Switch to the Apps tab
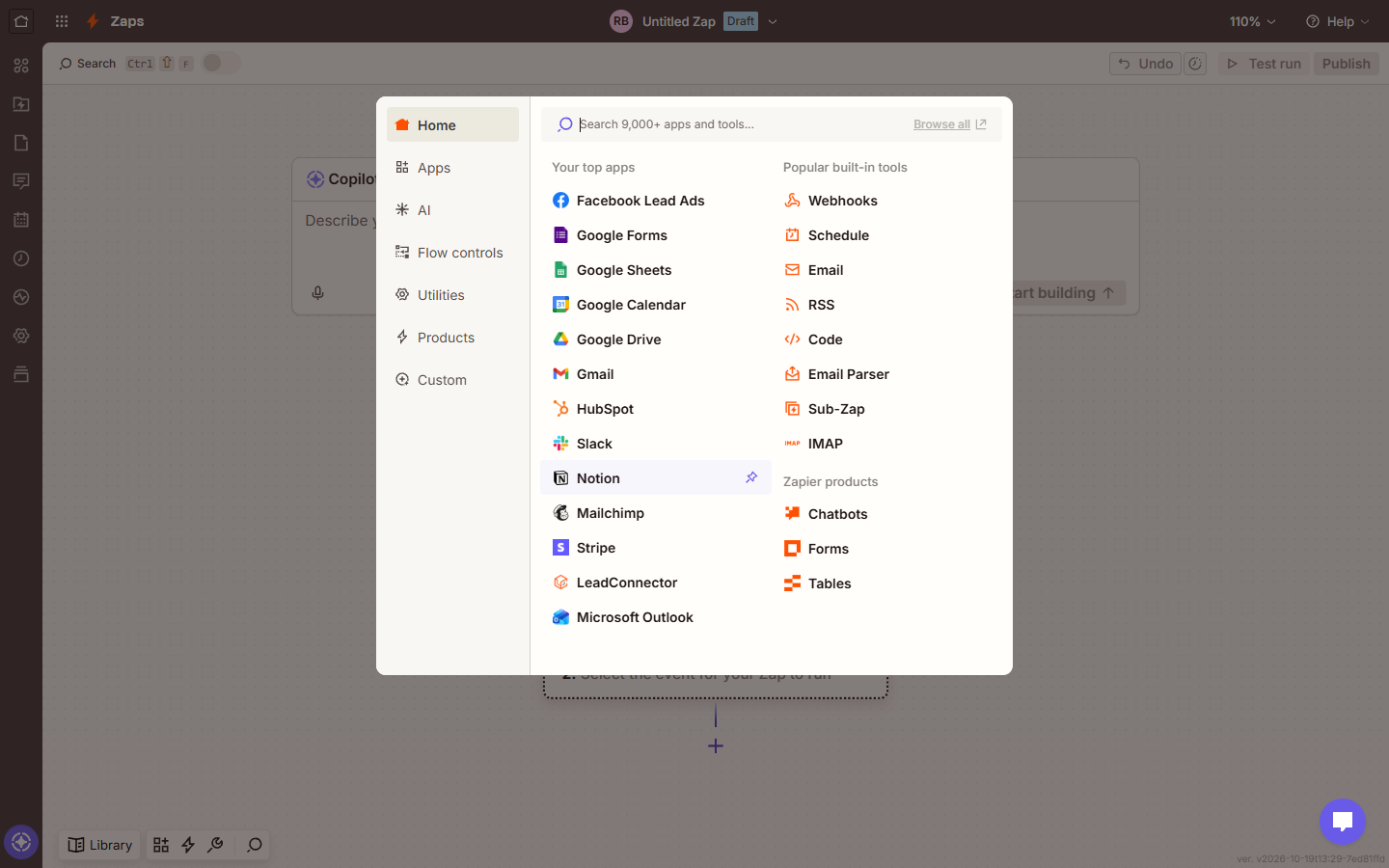The height and width of the screenshot is (868, 1389). coord(453,168)
